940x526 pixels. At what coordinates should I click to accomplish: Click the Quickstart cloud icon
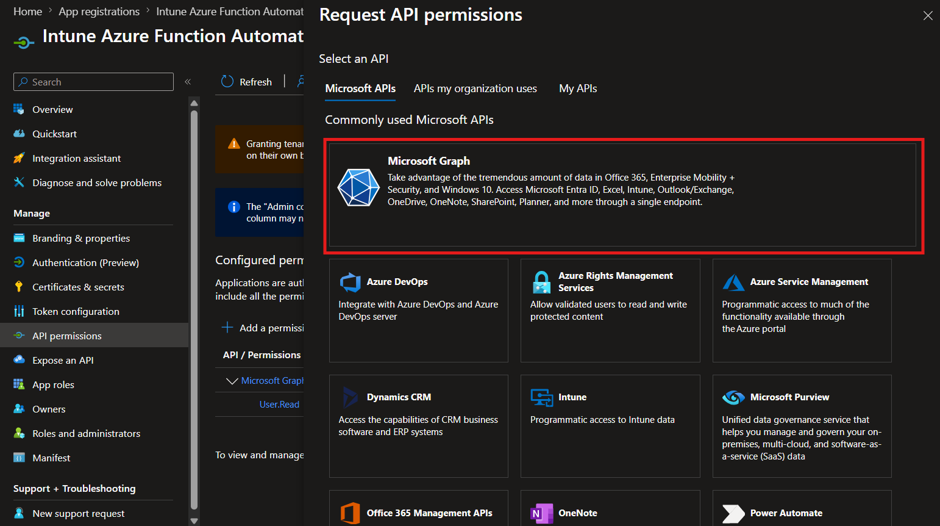19,134
